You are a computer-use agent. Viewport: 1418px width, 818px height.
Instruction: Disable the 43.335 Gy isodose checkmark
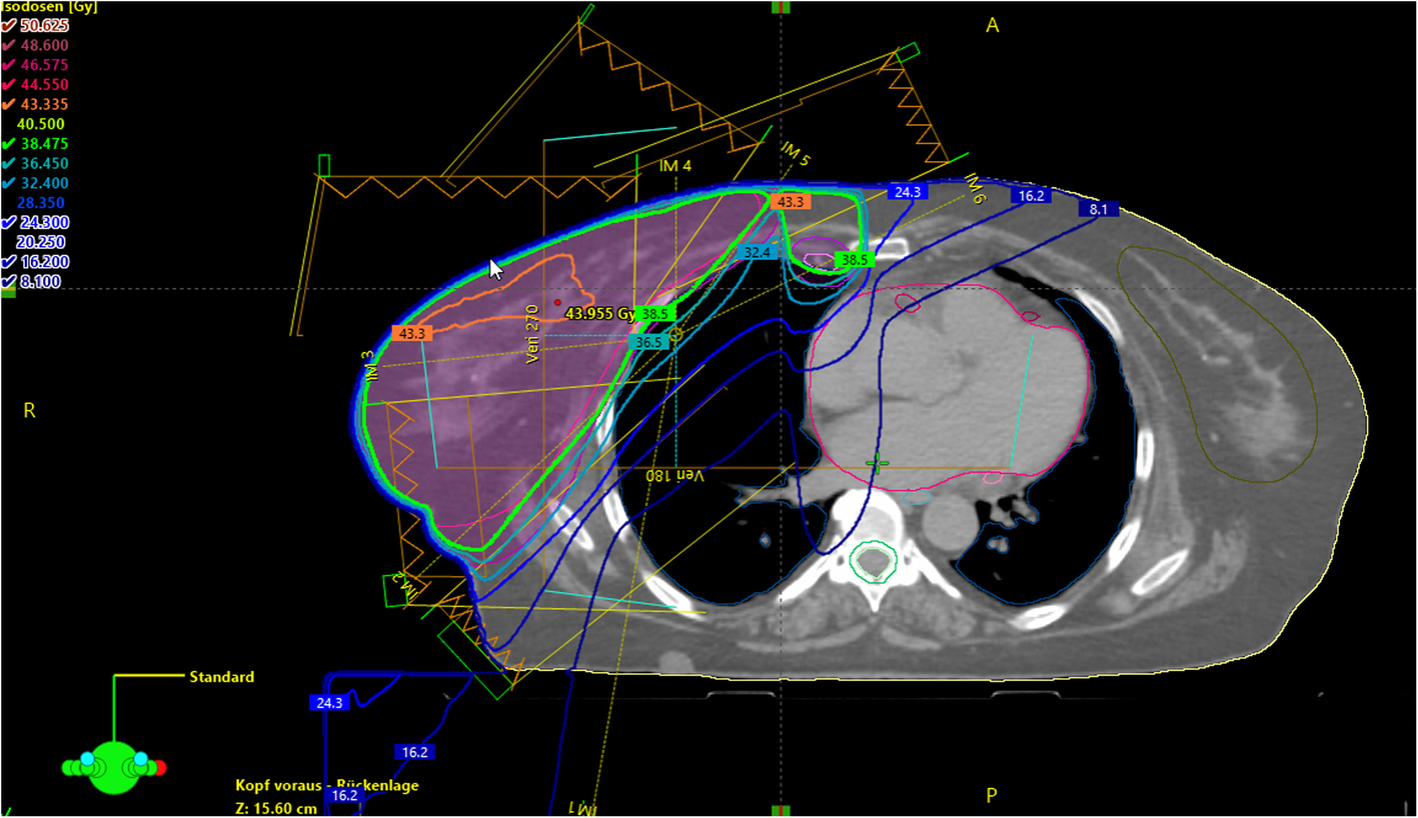[9, 104]
